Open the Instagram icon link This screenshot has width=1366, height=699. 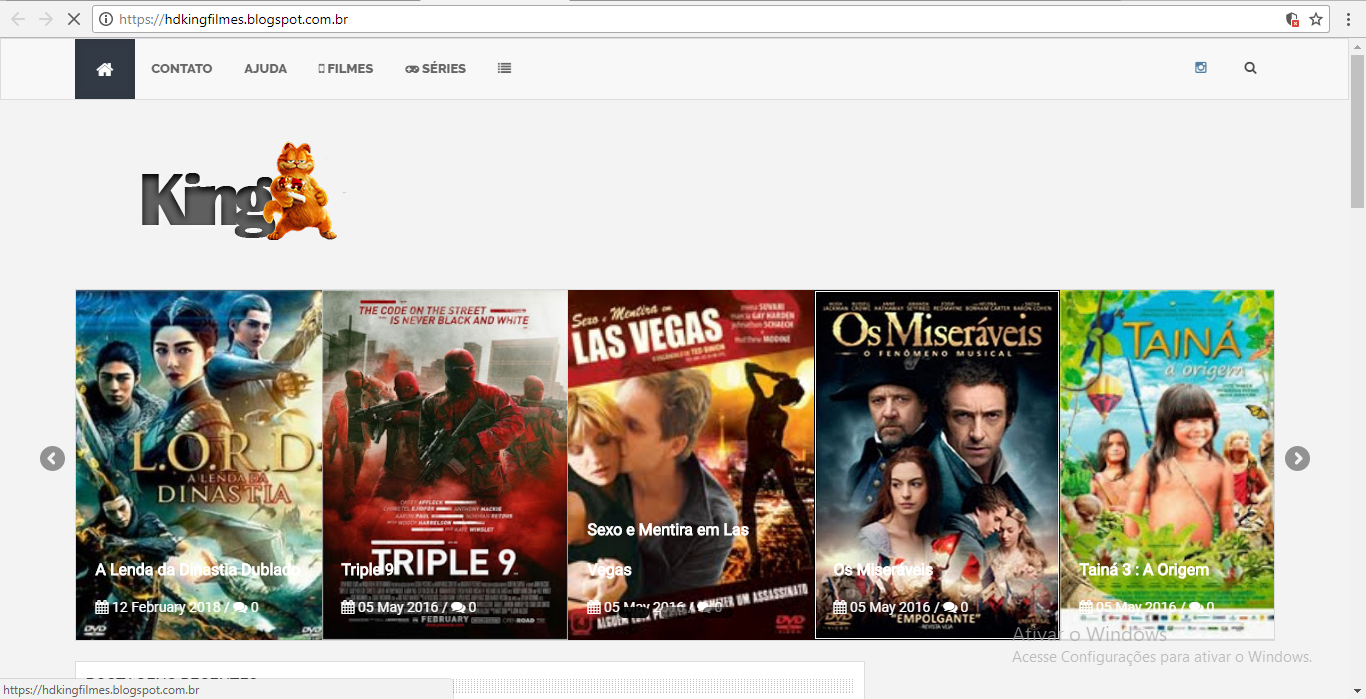coord(1201,68)
